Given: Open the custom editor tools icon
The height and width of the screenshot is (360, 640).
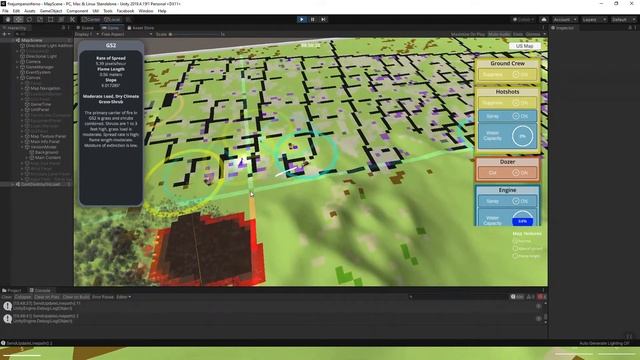Looking at the screenshot, I should pyautogui.click(x=72, y=19).
